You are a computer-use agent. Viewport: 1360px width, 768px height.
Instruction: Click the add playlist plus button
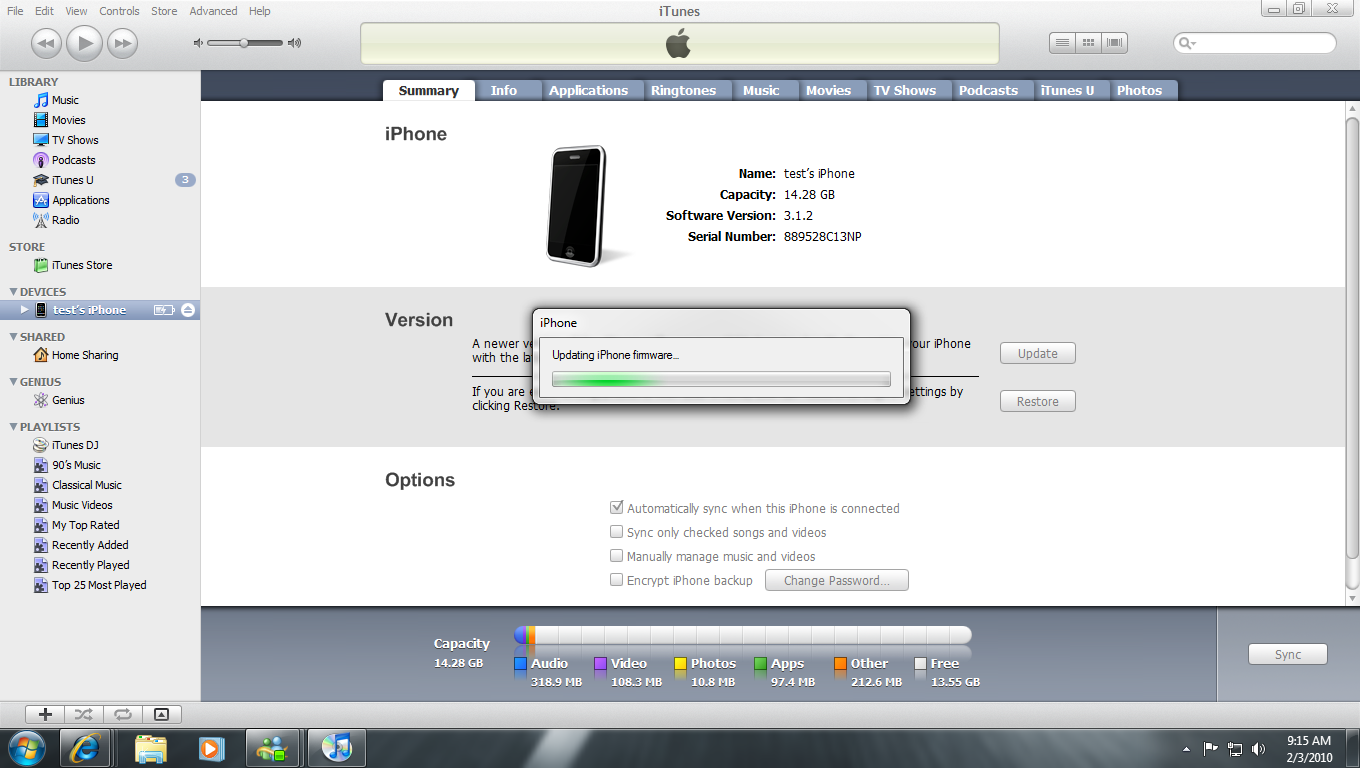point(45,714)
